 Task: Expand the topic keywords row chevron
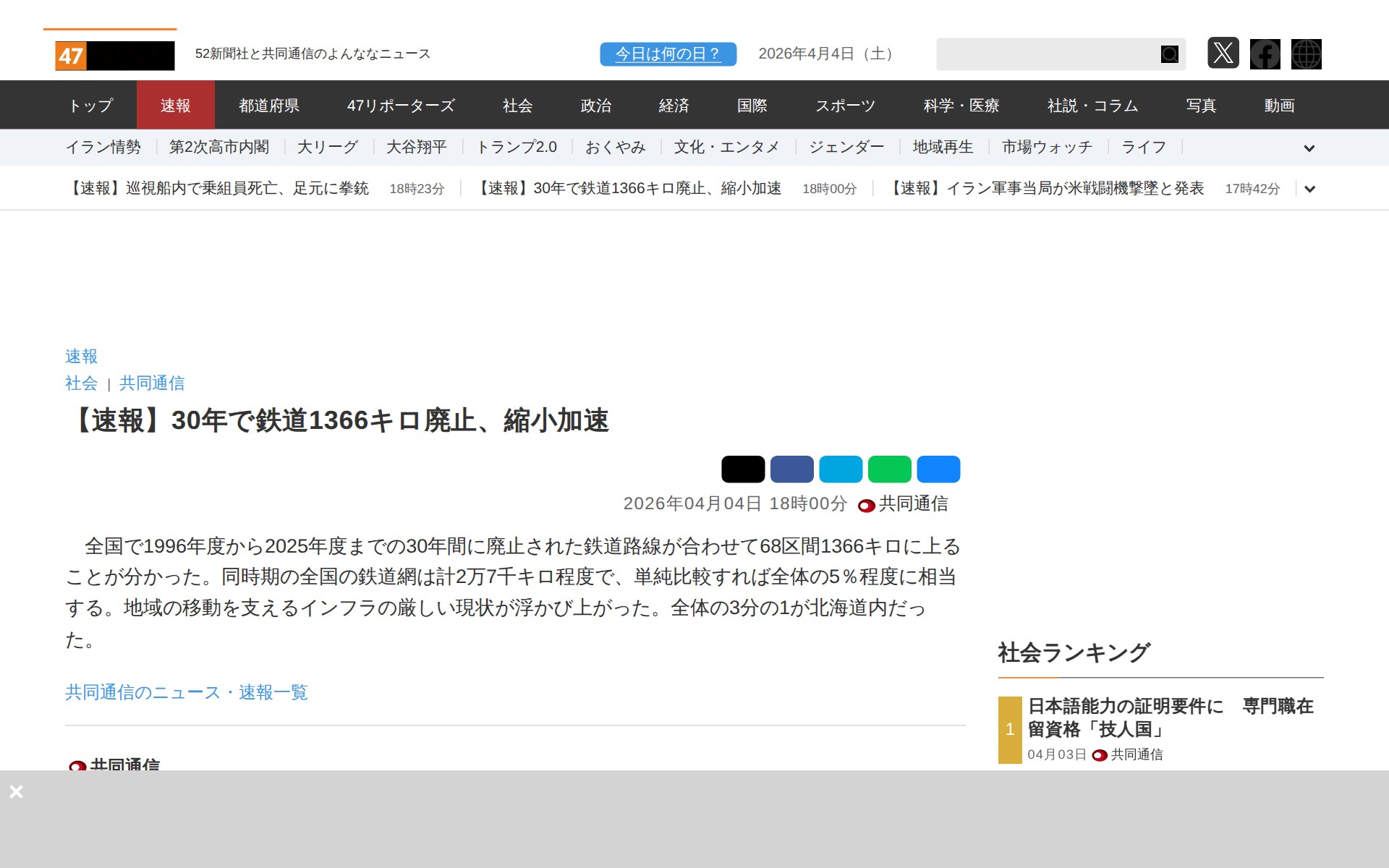[1309, 148]
